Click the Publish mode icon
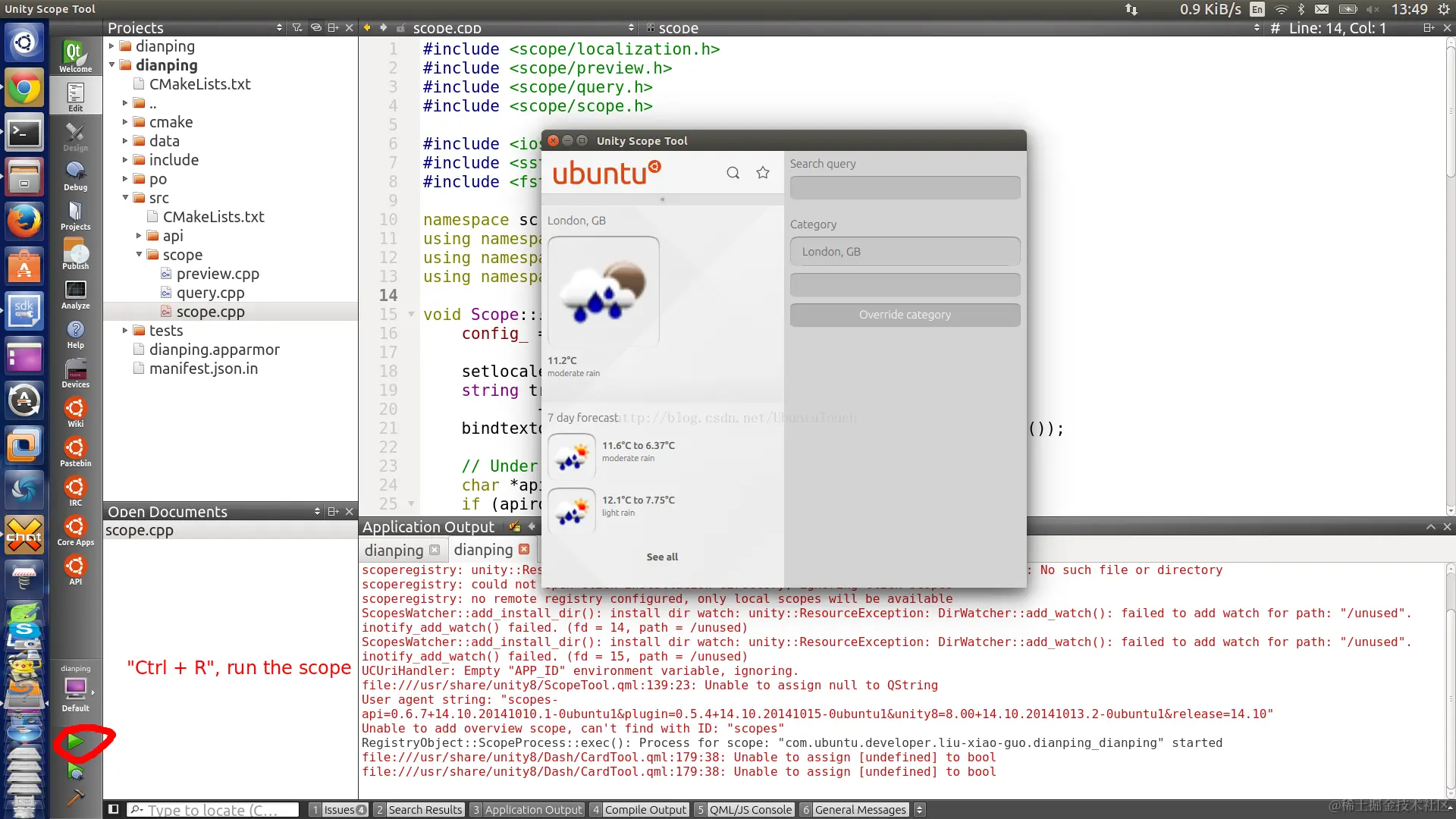The image size is (1456, 819). pyautogui.click(x=75, y=255)
